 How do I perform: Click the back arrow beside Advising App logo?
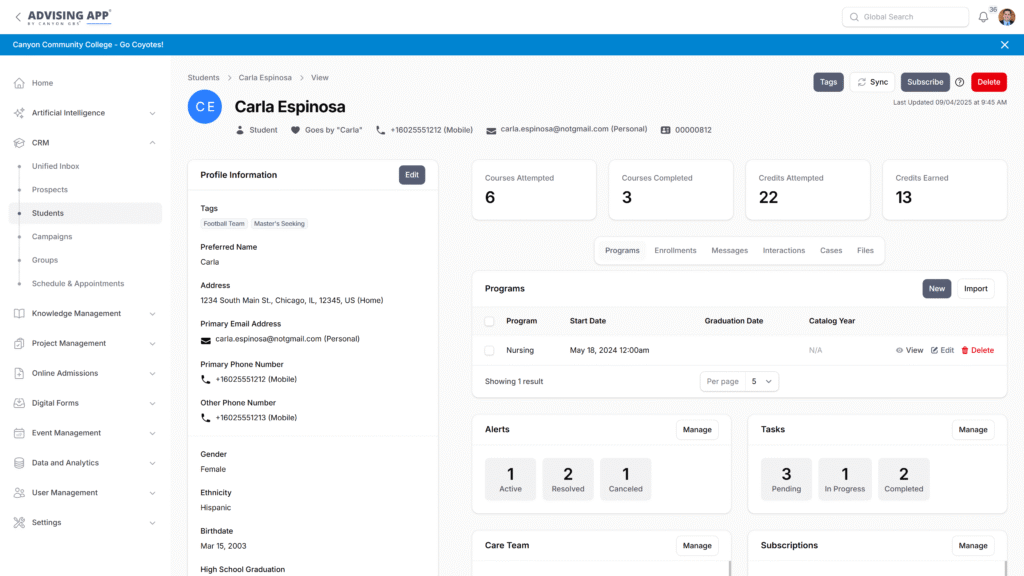tap(17, 17)
